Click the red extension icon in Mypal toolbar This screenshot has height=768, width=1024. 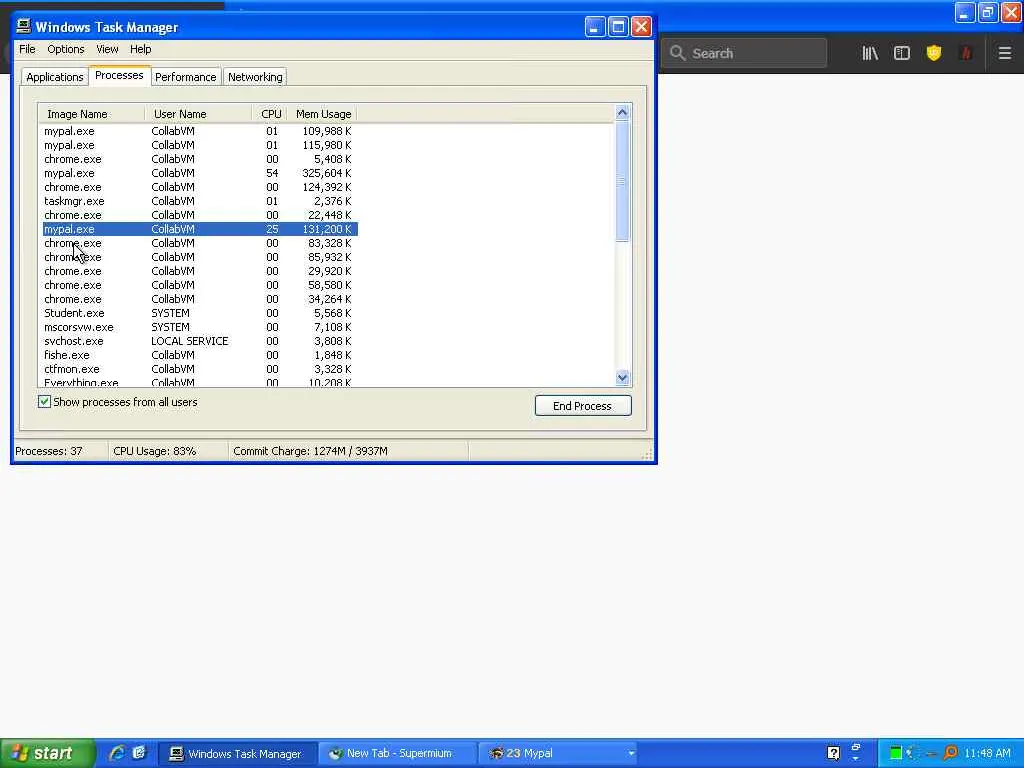966,54
